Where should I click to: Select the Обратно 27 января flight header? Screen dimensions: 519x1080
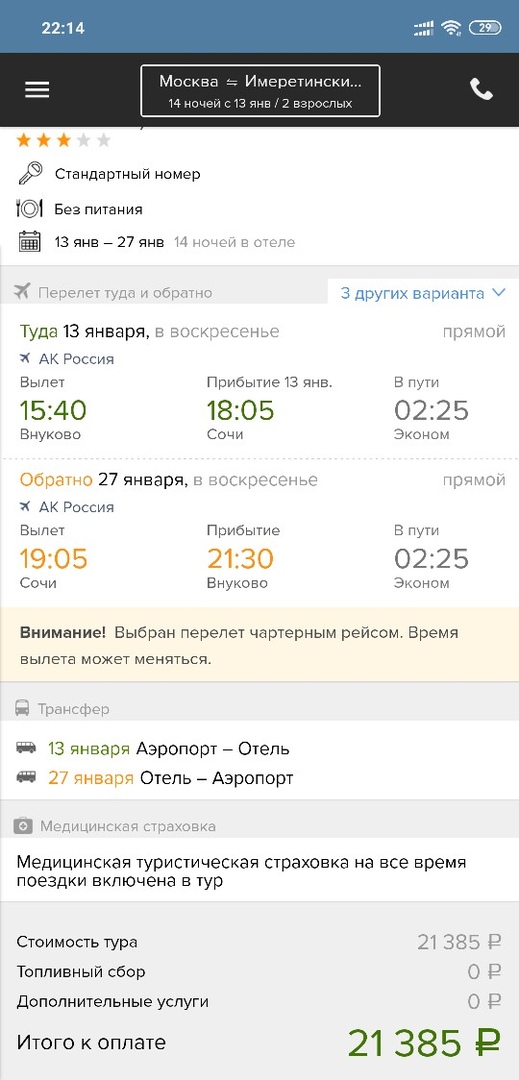(x=169, y=479)
